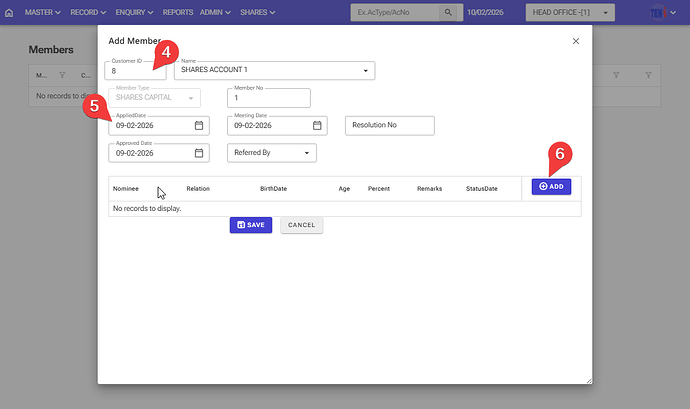Click the CANCEL button
690x409 pixels.
[x=301, y=225]
